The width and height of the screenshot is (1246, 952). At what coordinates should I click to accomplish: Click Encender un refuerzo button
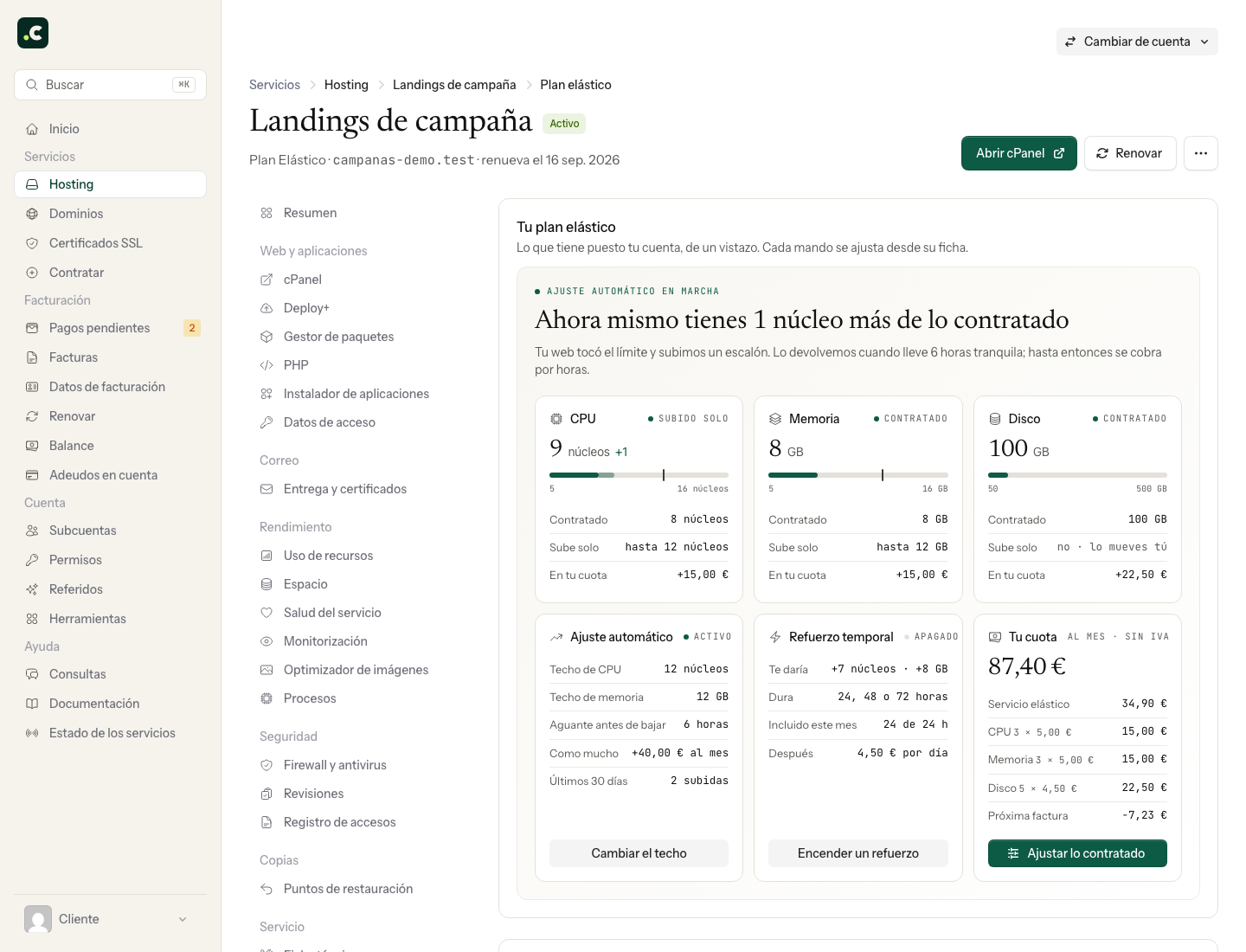858,853
